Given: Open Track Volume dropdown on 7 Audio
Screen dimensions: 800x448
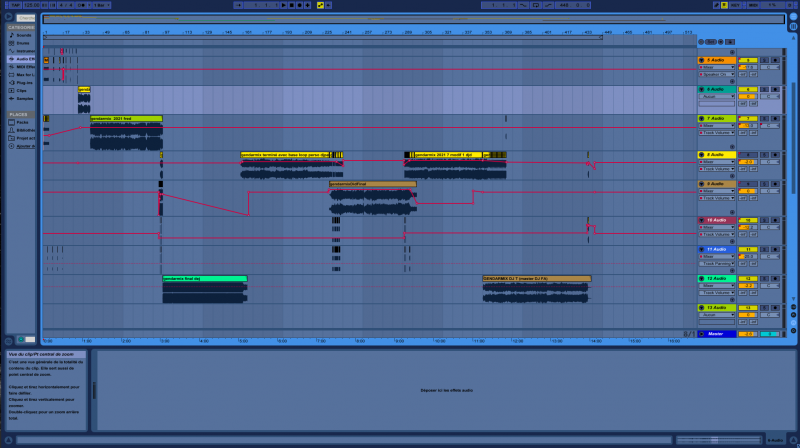Looking at the screenshot, I should [715, 132].
